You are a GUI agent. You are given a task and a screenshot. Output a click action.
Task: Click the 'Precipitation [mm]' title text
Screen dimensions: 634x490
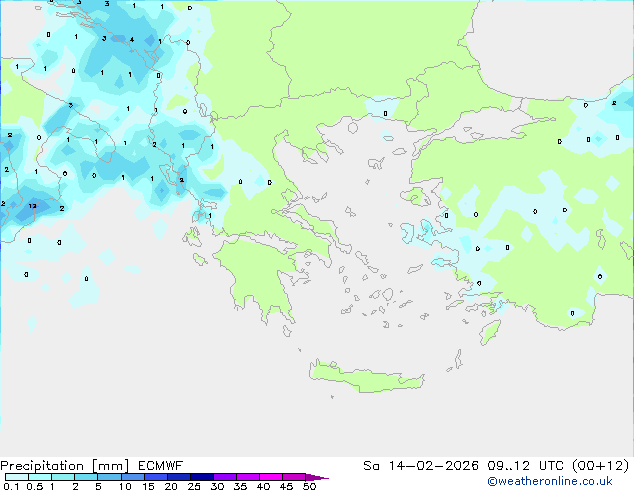(64, 466)
